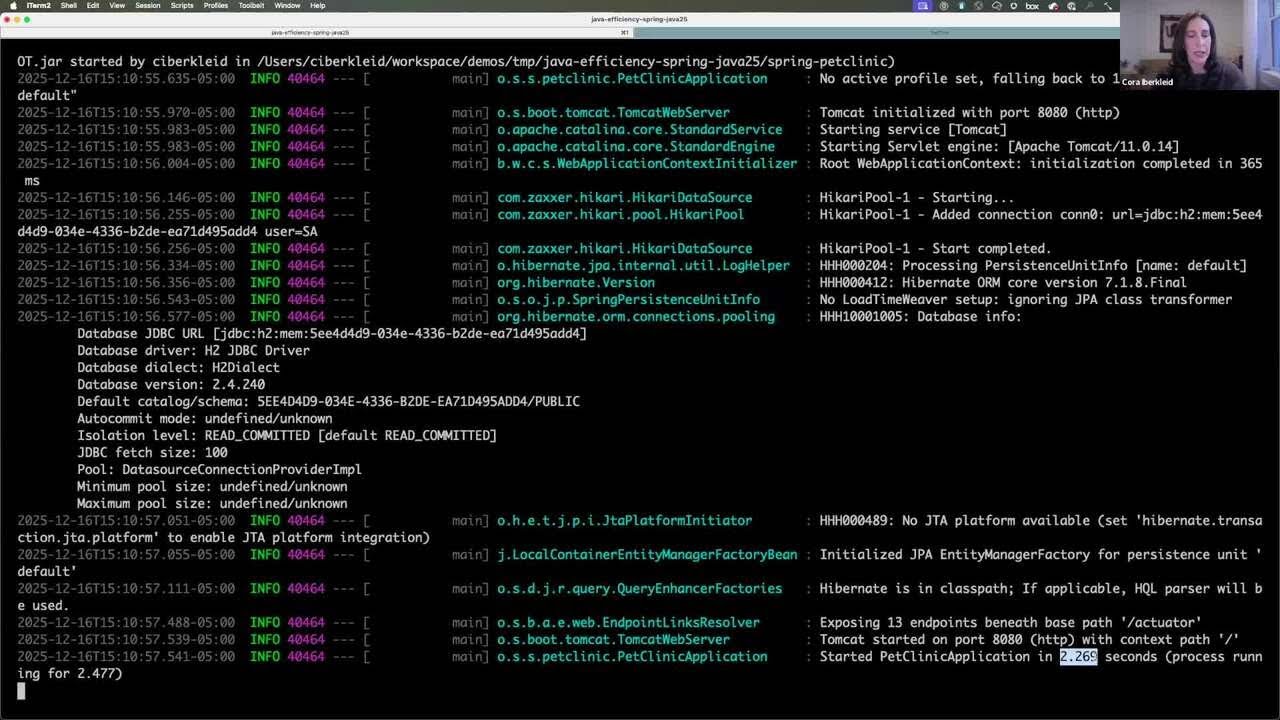Open the Edit menu
This screenshot has width=1280, height=720.
(92, 5)
